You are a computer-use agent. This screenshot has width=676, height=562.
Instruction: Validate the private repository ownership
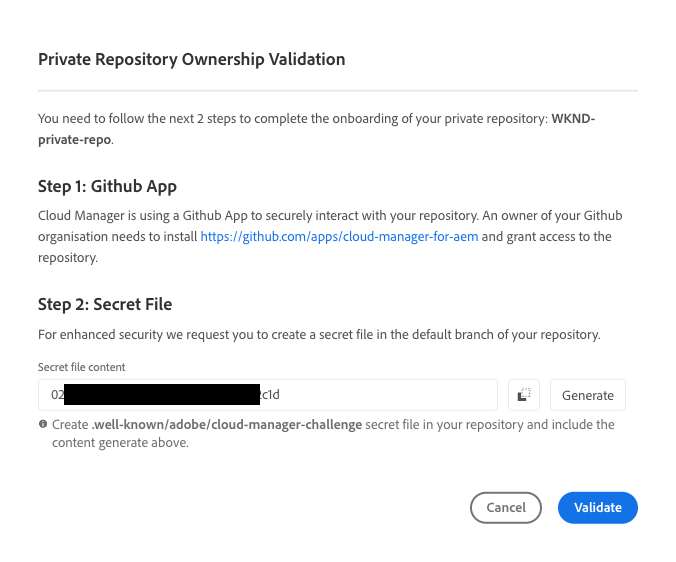(x=598, y=507)
